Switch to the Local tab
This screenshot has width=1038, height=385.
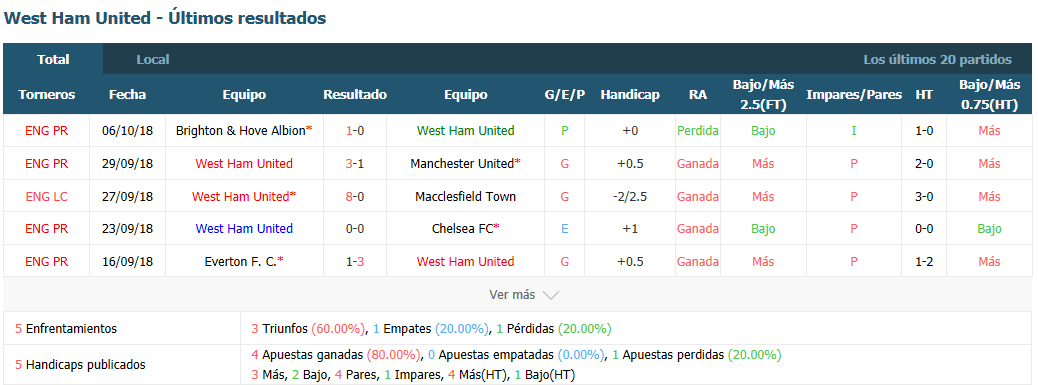click(153, 60)
